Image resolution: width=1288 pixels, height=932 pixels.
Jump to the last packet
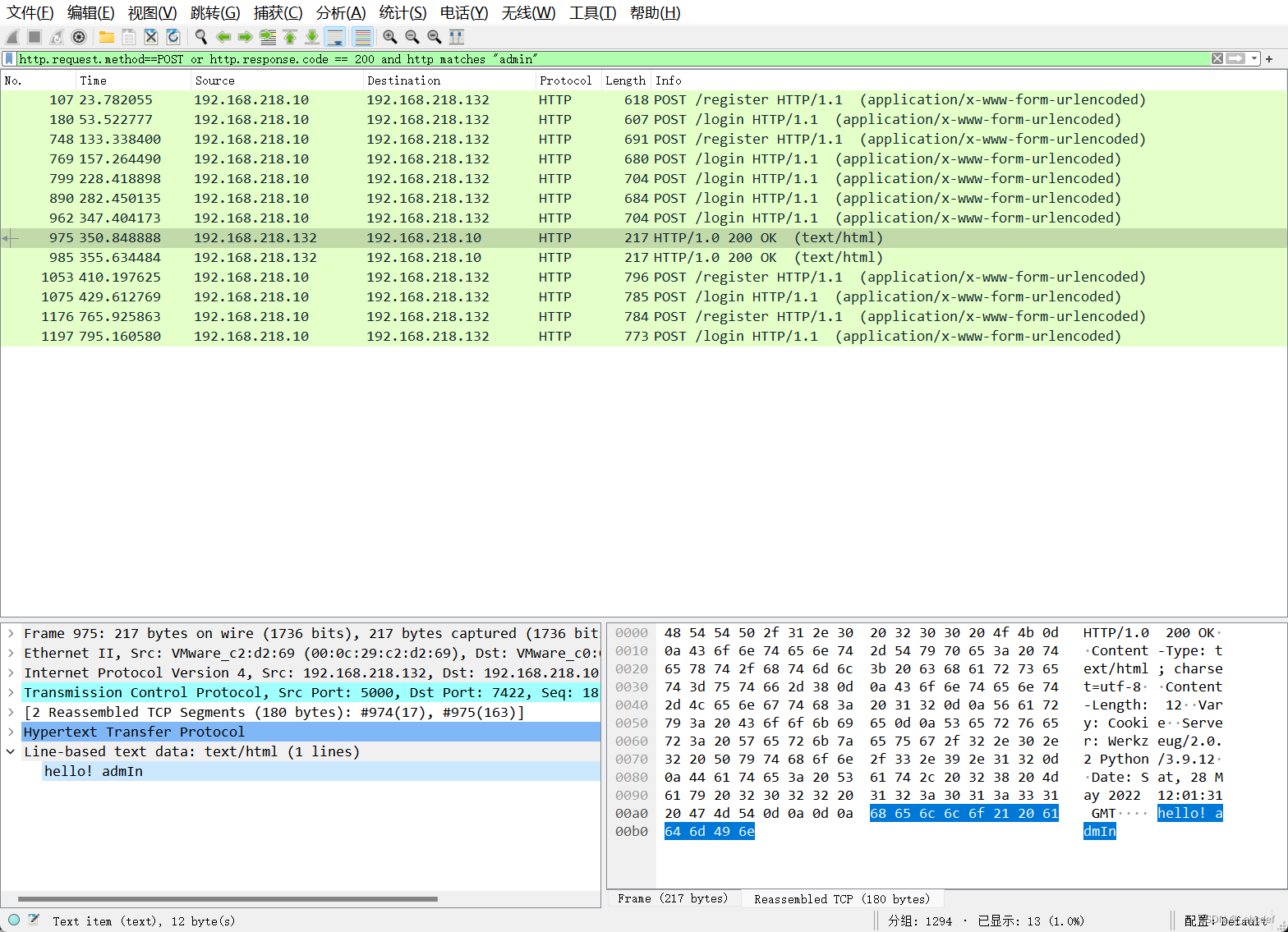tap(312, 37)
